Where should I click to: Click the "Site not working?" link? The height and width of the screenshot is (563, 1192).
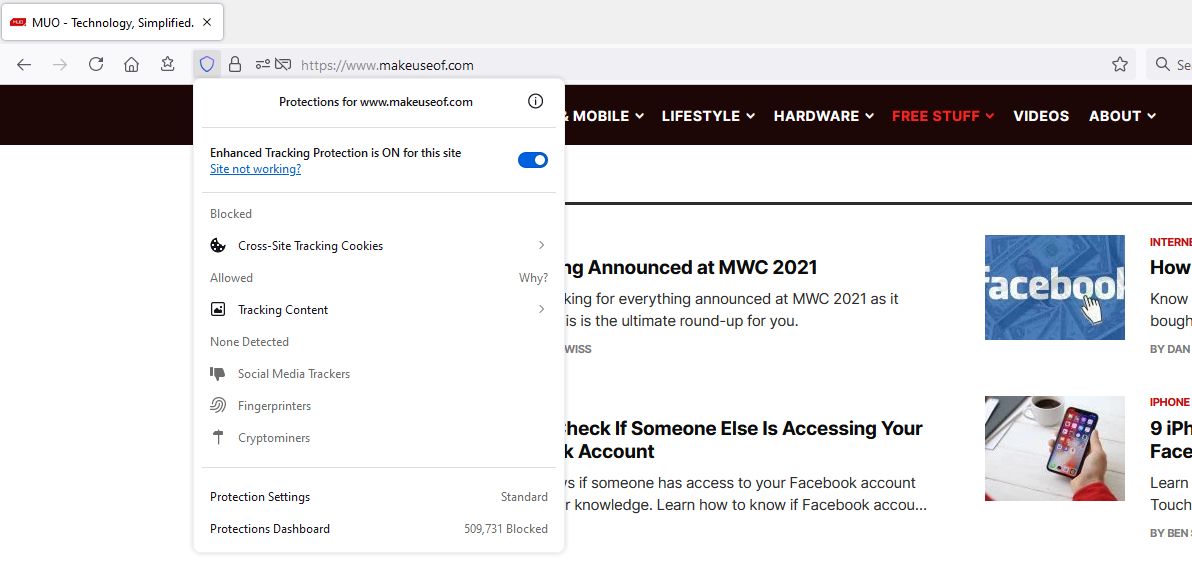255,170
